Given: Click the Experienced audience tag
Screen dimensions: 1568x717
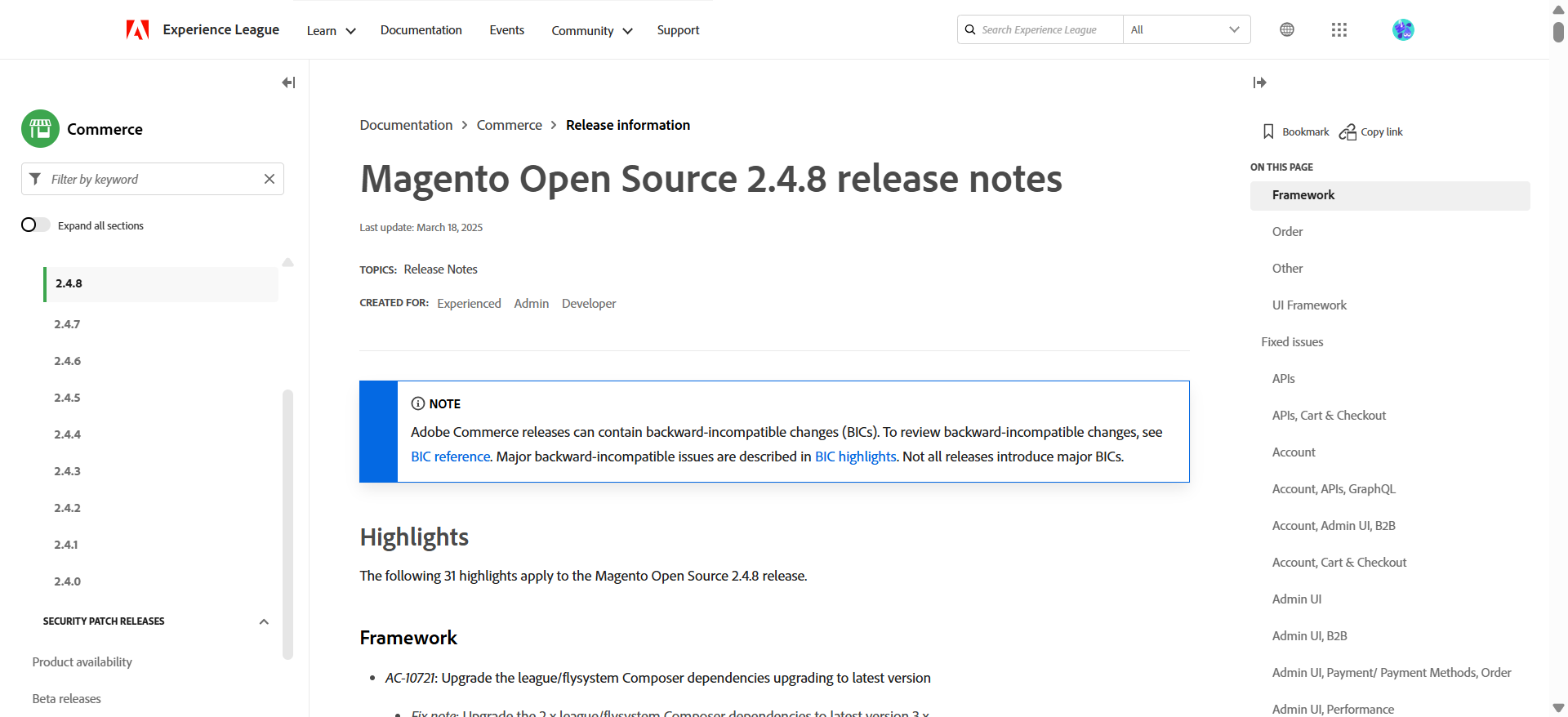Looking at the screenshot, I should (469, 304).
